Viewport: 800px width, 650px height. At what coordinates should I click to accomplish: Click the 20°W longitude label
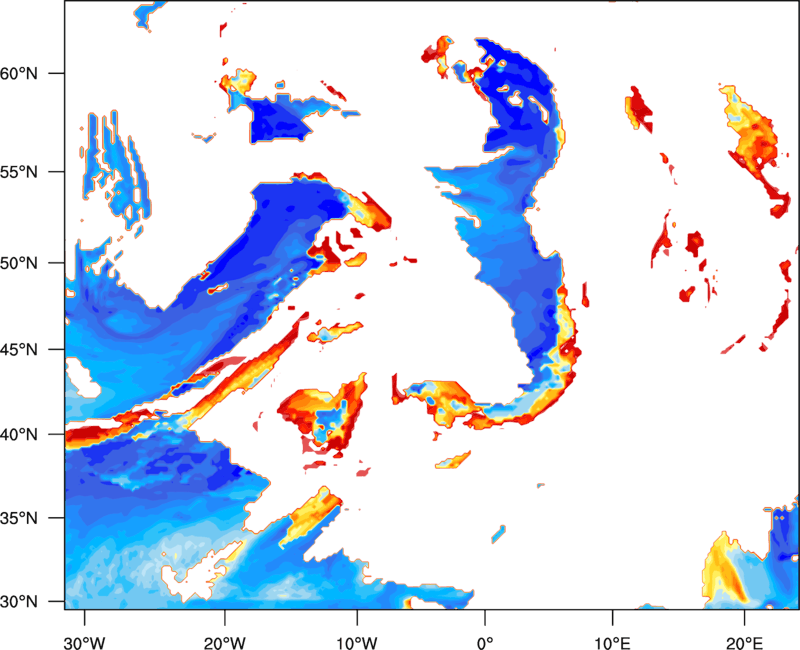coord(224,643)
